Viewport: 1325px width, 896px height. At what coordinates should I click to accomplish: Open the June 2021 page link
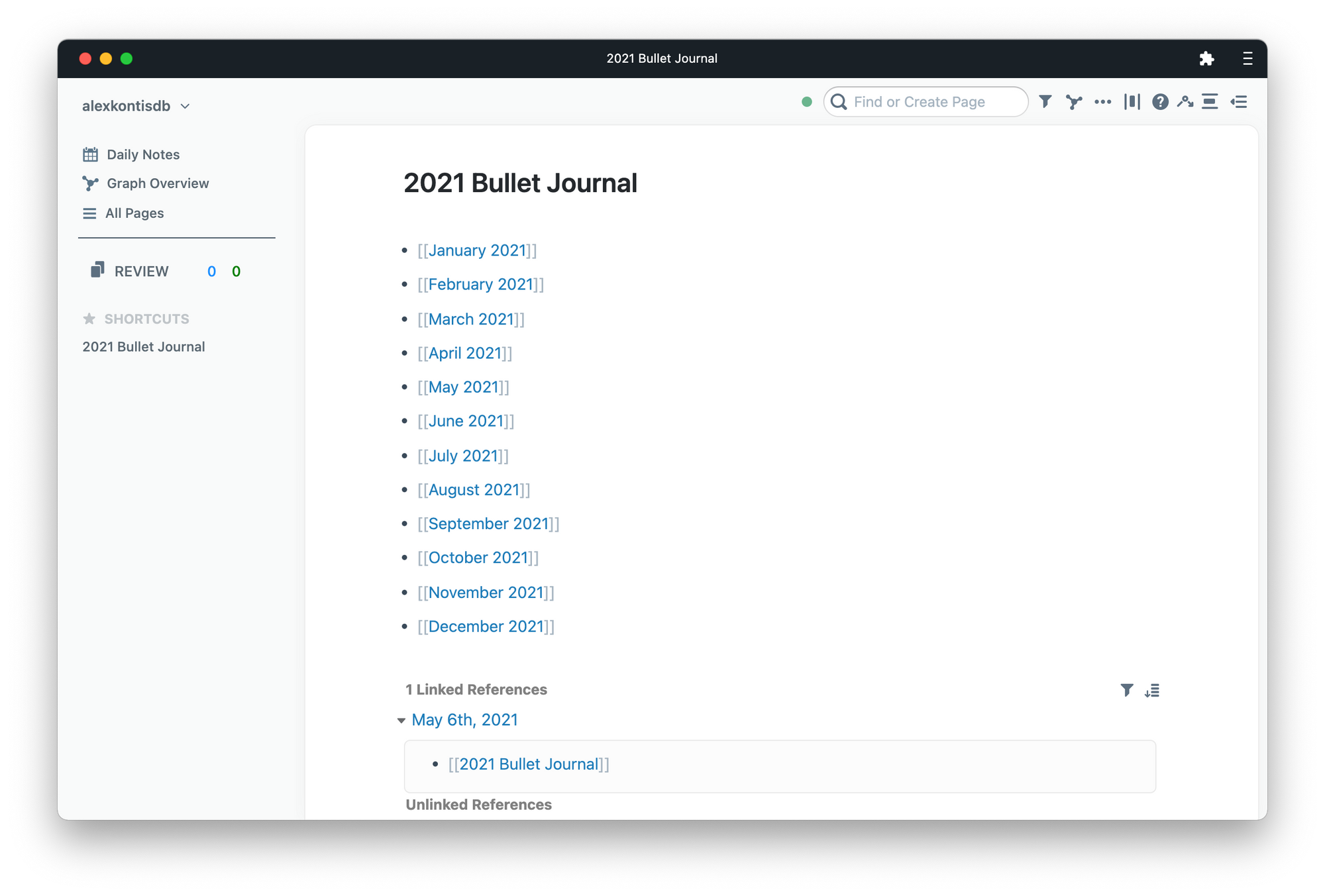(466, 421)
